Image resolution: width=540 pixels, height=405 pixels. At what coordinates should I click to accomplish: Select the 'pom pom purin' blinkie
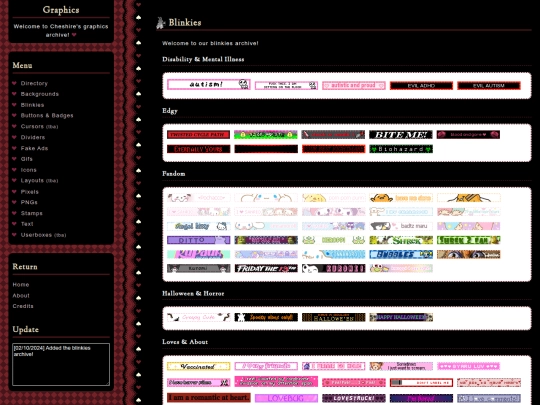[x=333, y=198]
